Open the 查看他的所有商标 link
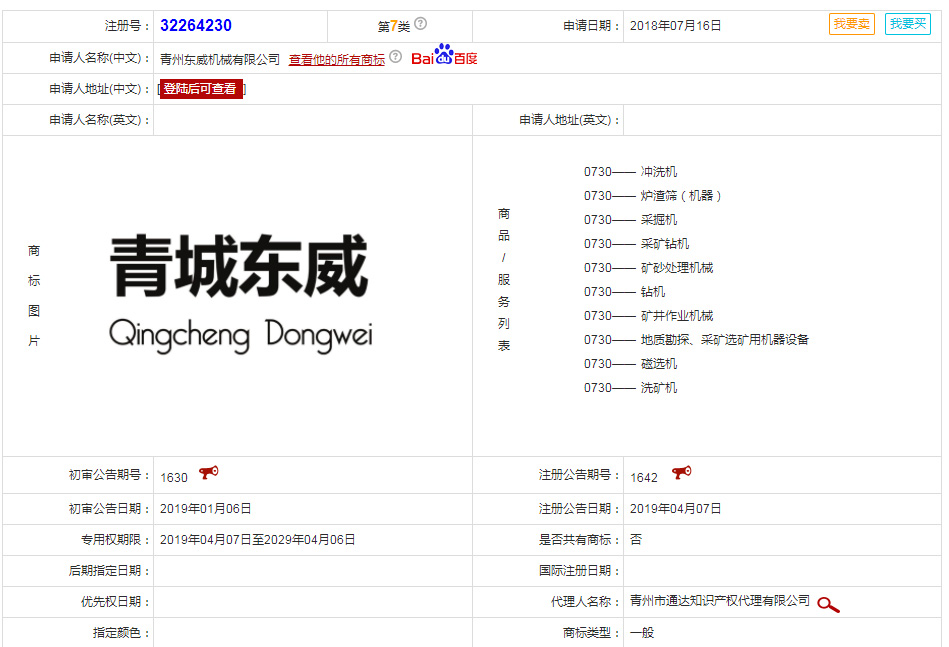The height and width of the screenshot is (647, 949). tap(337, 60)
